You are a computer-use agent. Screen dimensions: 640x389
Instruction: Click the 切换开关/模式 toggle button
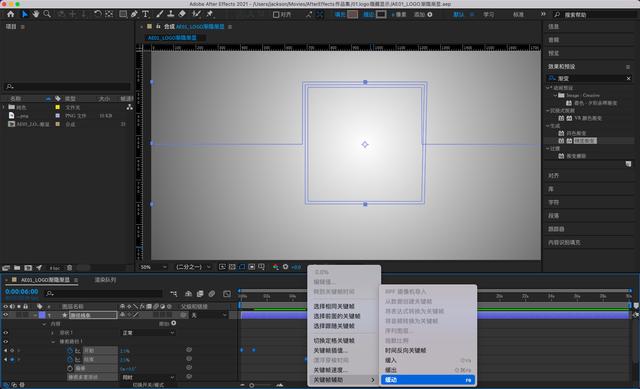(x=148, y=385)
